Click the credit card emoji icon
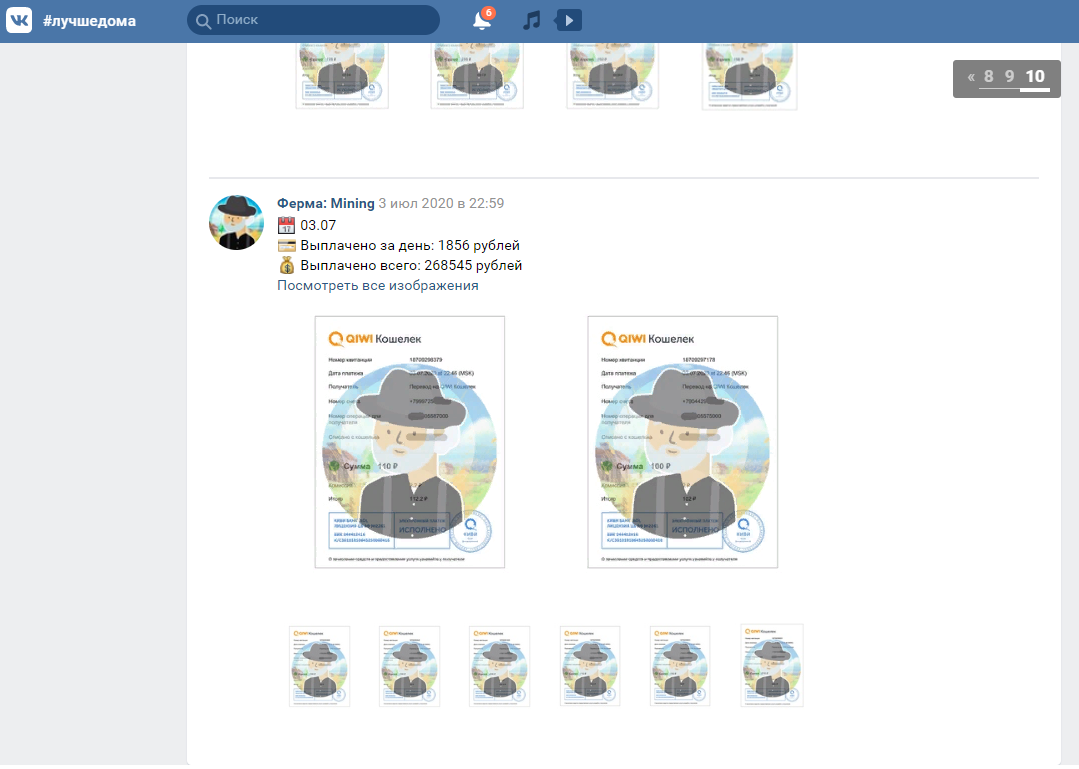Image resolution: width=1079 pixels, height=769 pixels. click(x=286, y=246)
